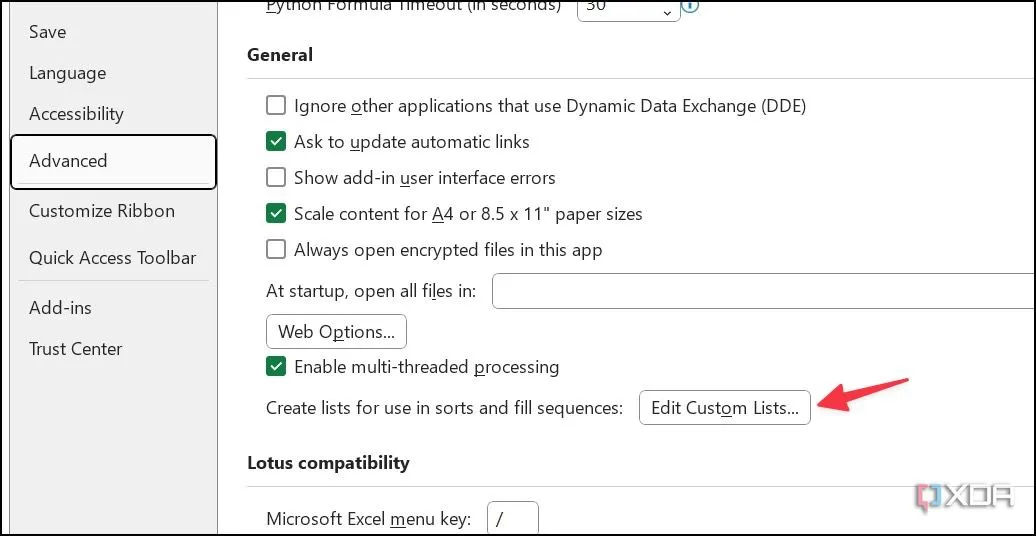
Task: Navigate to Trust Center settings
Action: click(x=75, y=349)
